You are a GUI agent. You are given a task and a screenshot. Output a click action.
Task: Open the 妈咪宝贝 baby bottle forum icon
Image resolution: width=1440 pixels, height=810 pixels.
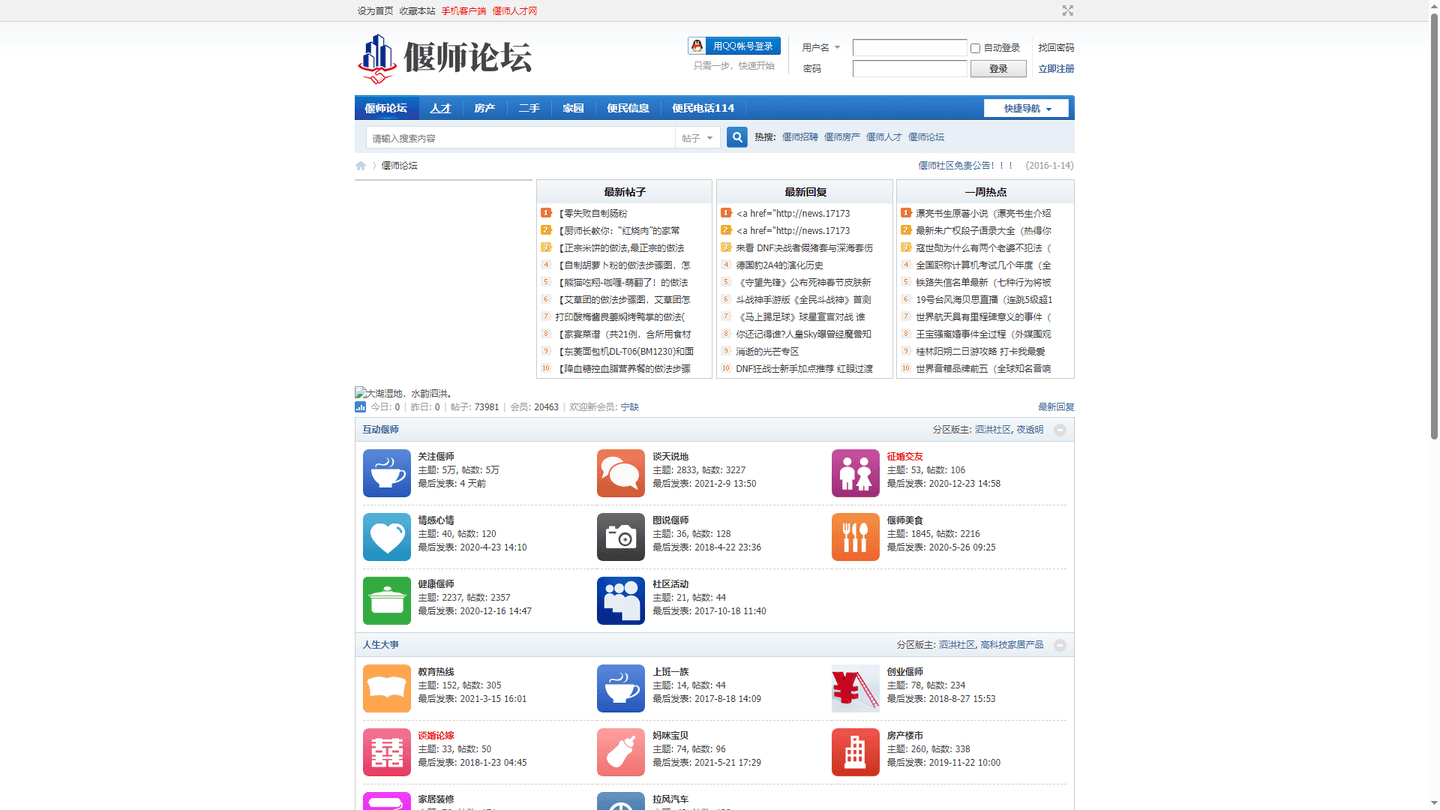621,752
